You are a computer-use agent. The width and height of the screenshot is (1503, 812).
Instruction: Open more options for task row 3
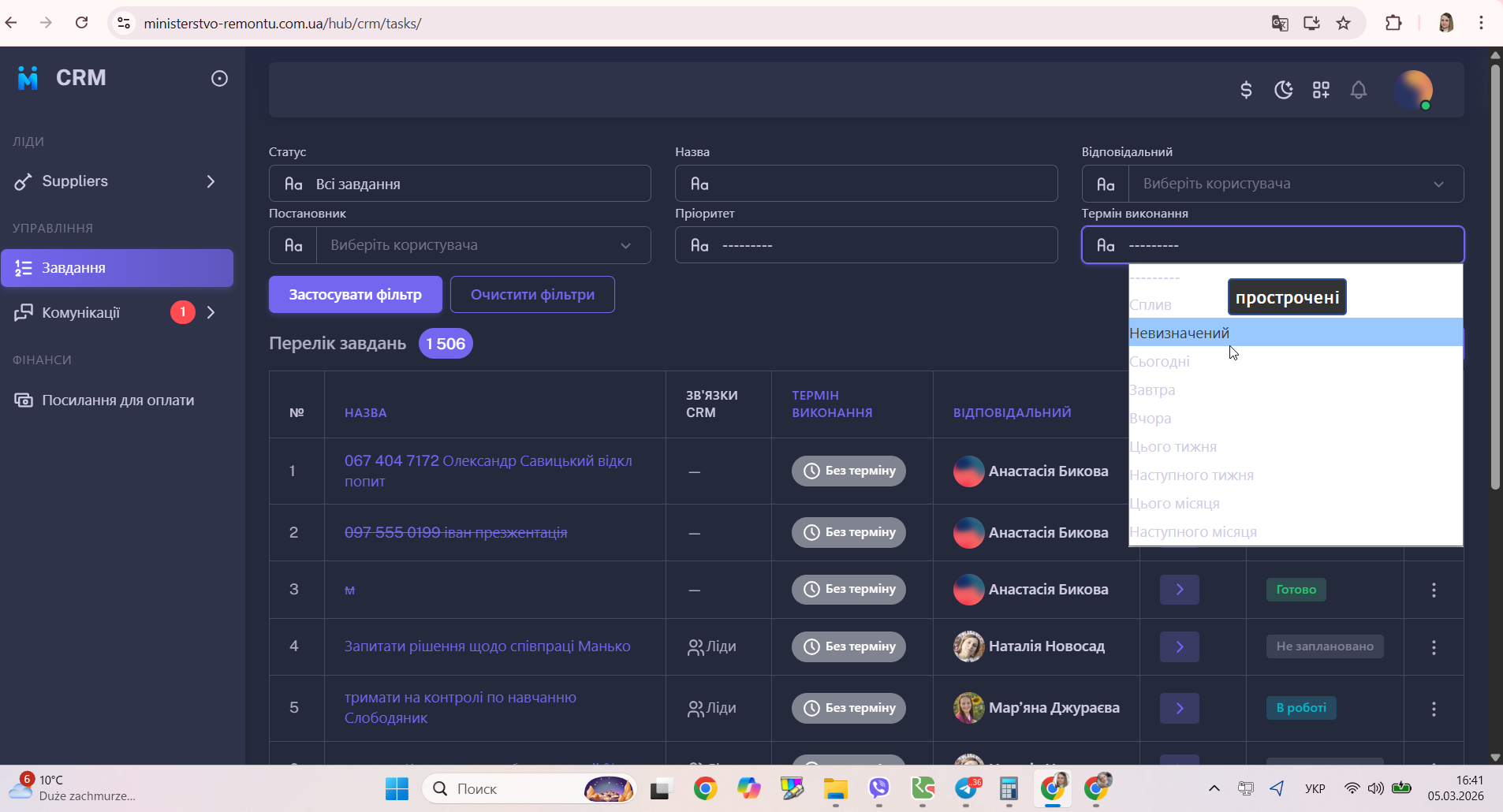[1434, 590]
